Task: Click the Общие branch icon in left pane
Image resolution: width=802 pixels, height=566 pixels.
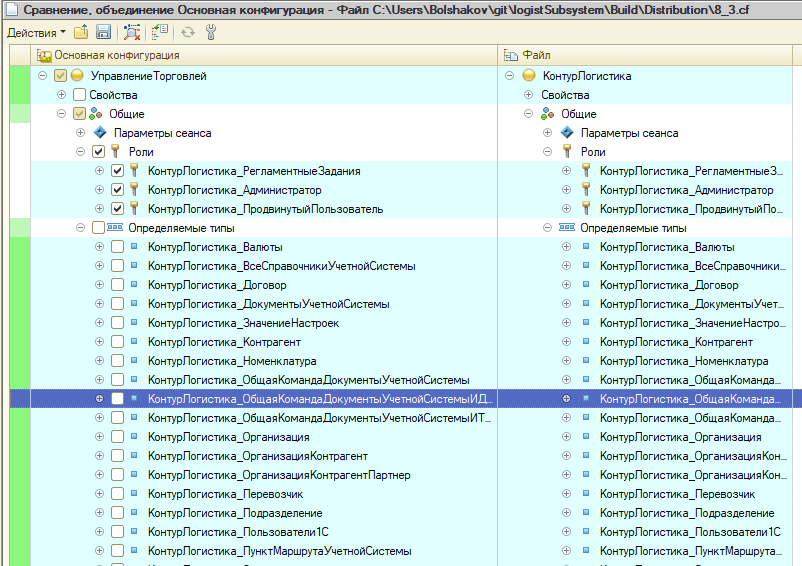Action: point(96,114)
